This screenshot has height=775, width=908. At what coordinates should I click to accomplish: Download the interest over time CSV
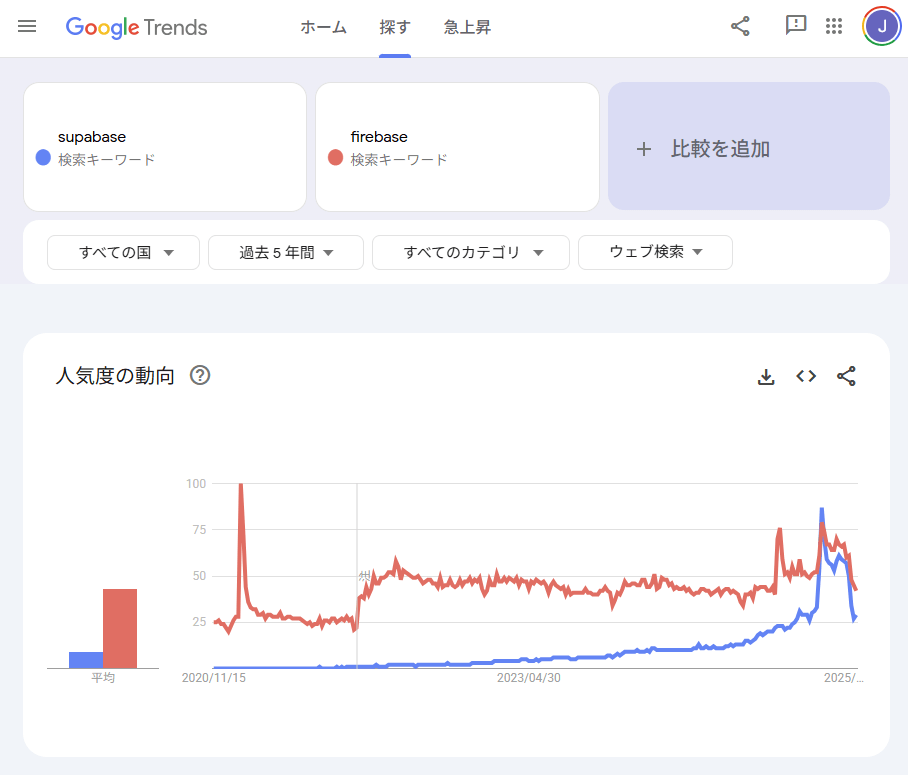tap(766, 376)
